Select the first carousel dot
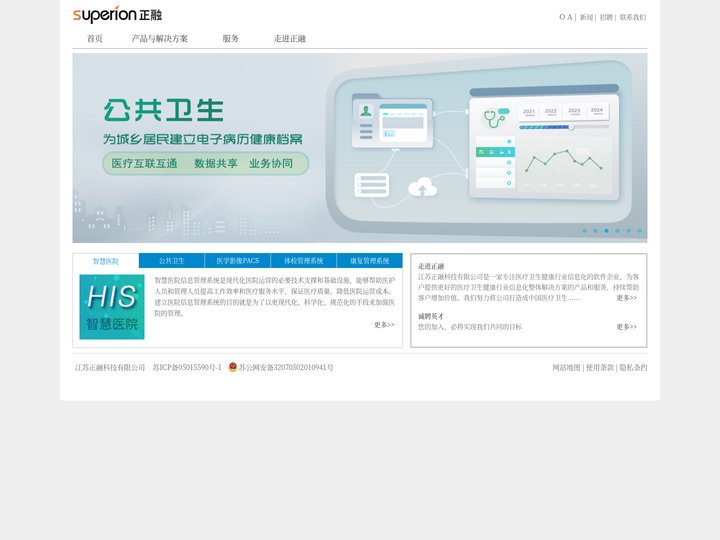 pyautogui.click(x=585, y=231)
